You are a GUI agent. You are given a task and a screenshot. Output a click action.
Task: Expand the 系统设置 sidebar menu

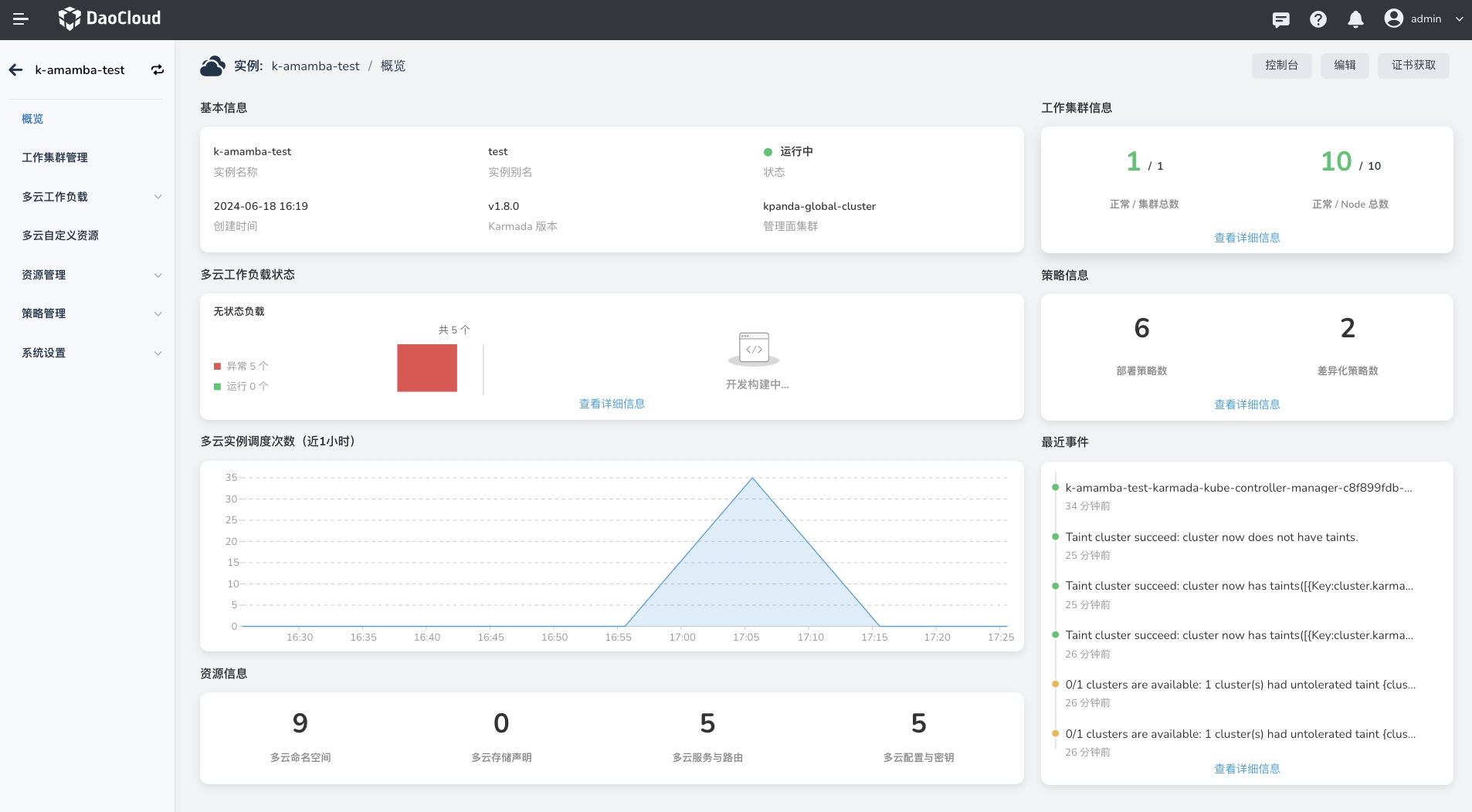[x=158, y=353]
